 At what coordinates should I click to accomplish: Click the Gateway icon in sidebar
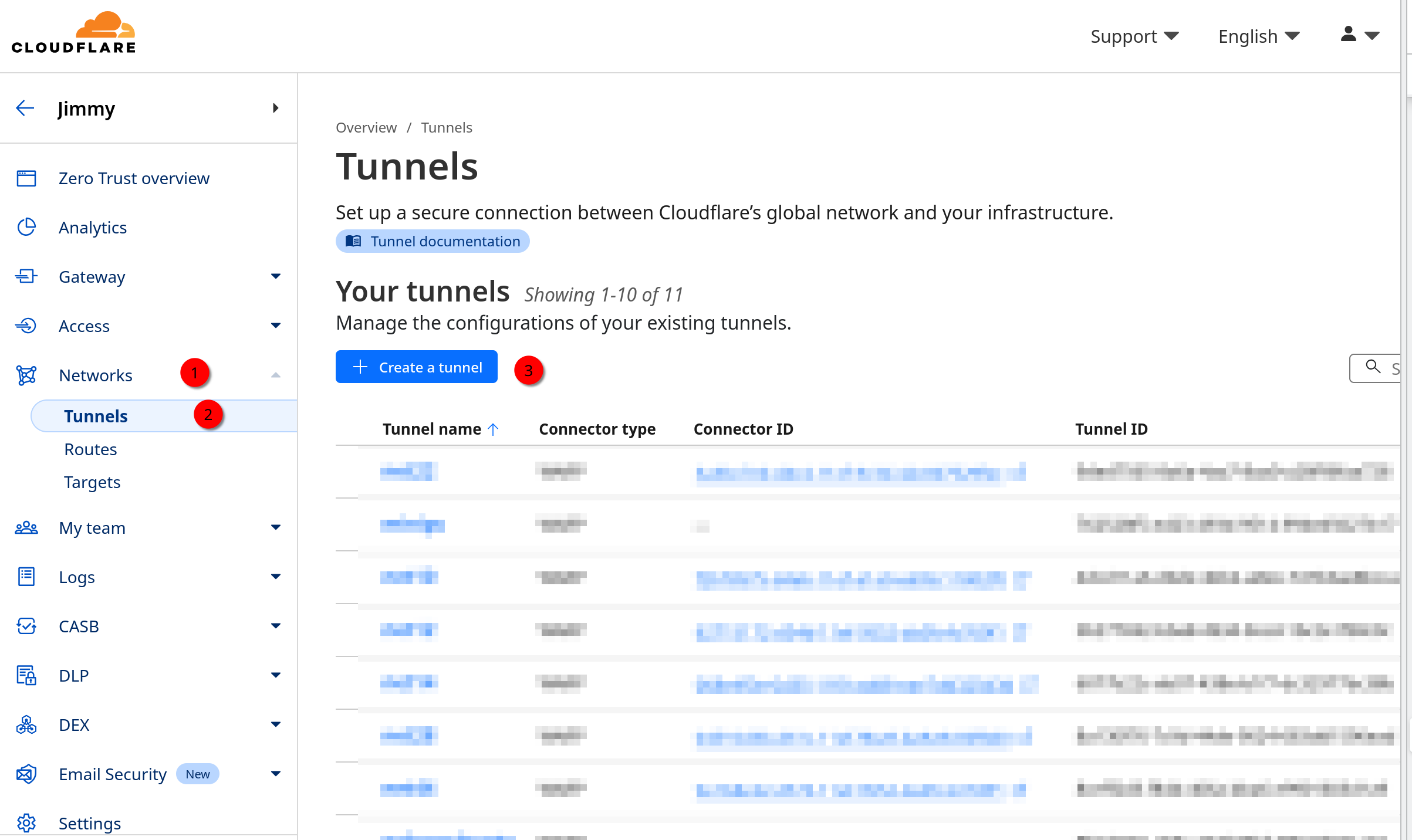[x=26, y=276]
